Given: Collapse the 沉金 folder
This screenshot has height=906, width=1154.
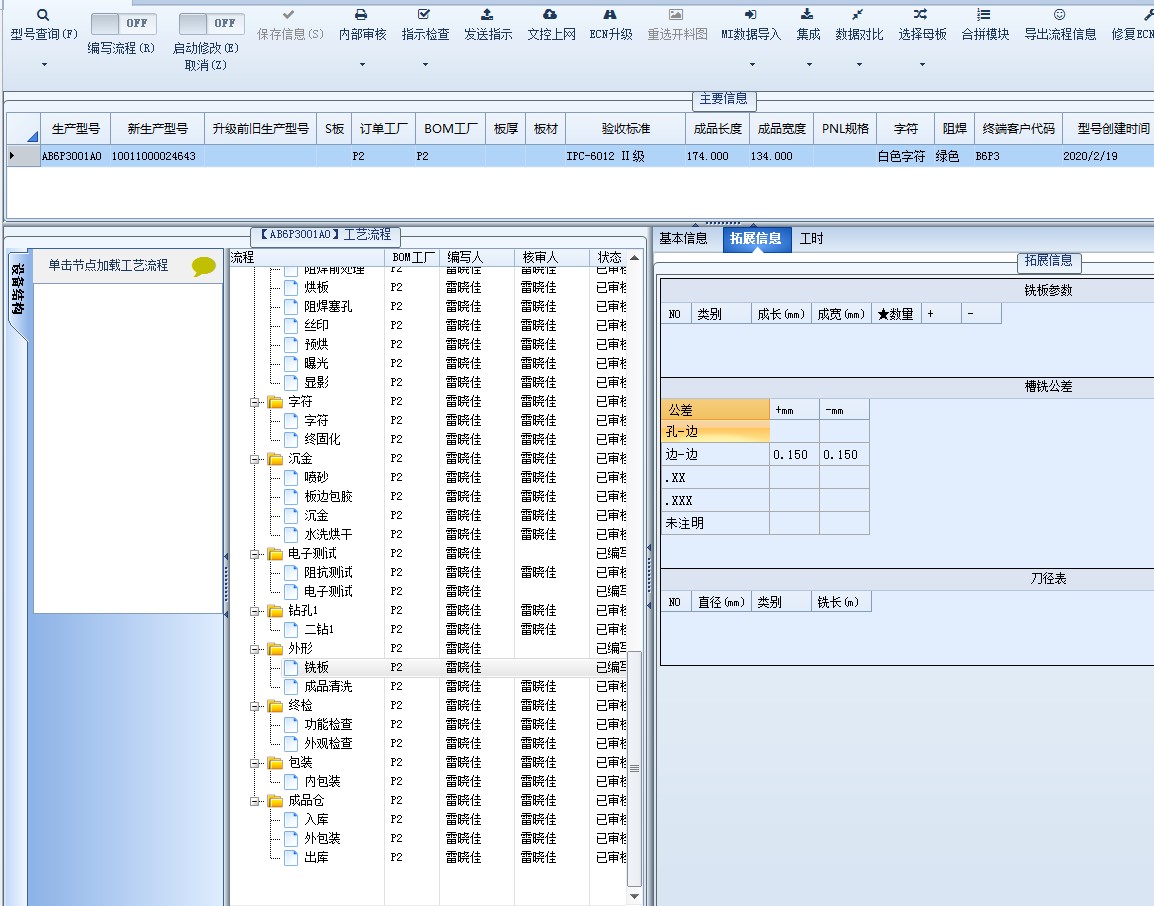Looking at the screenshot, I should click(x=255, y=459).
